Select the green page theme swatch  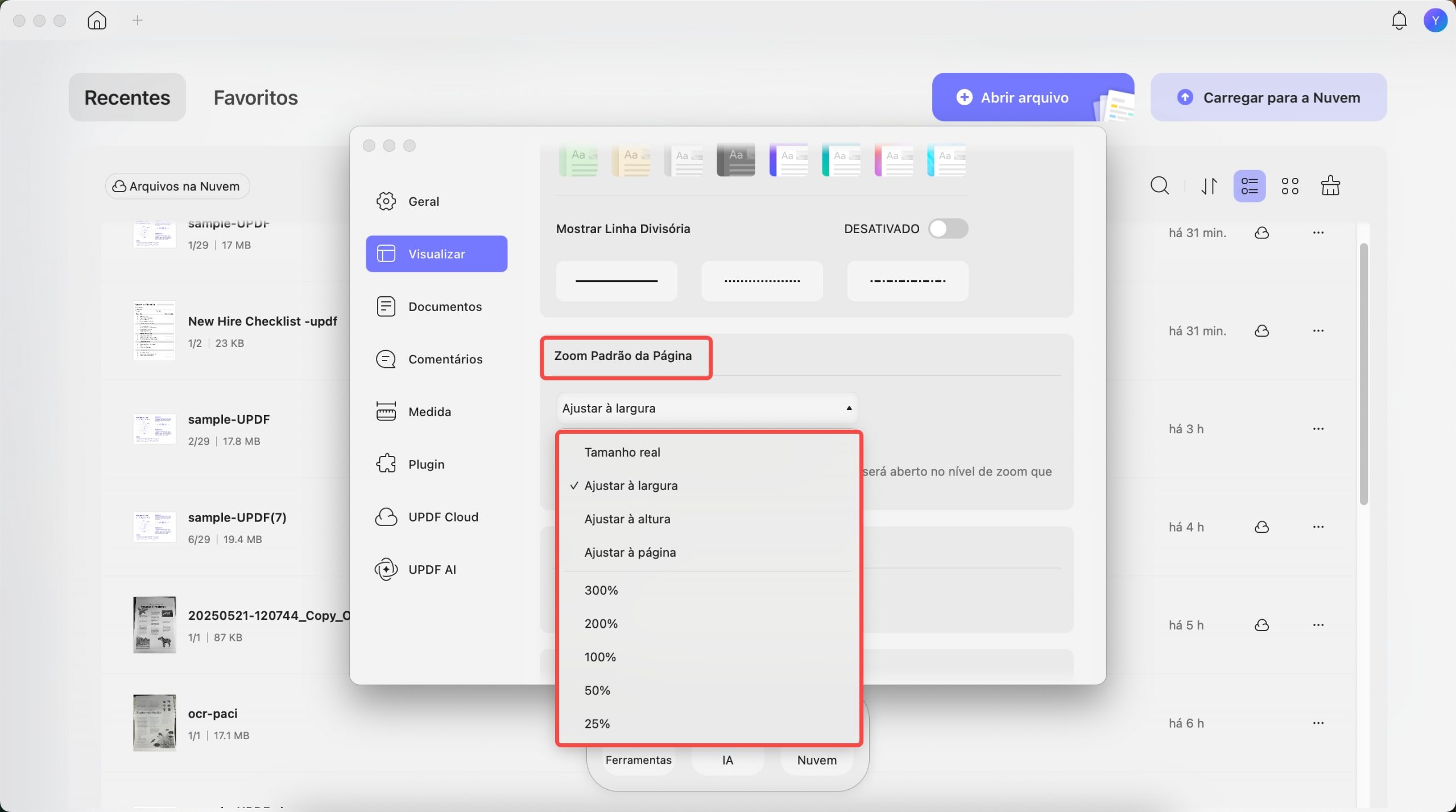[578, 160]
